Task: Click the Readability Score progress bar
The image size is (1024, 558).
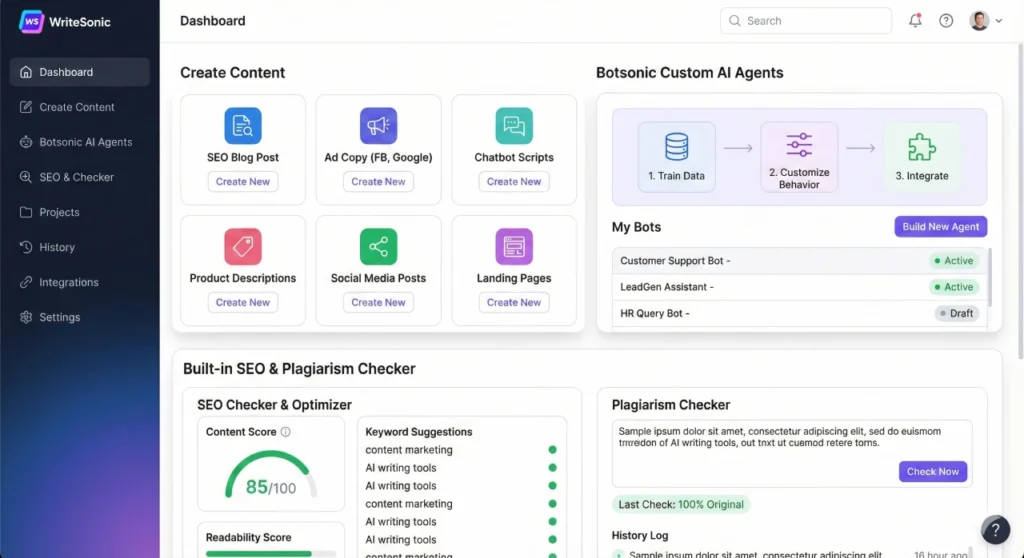Action: (x=270, y=554)
